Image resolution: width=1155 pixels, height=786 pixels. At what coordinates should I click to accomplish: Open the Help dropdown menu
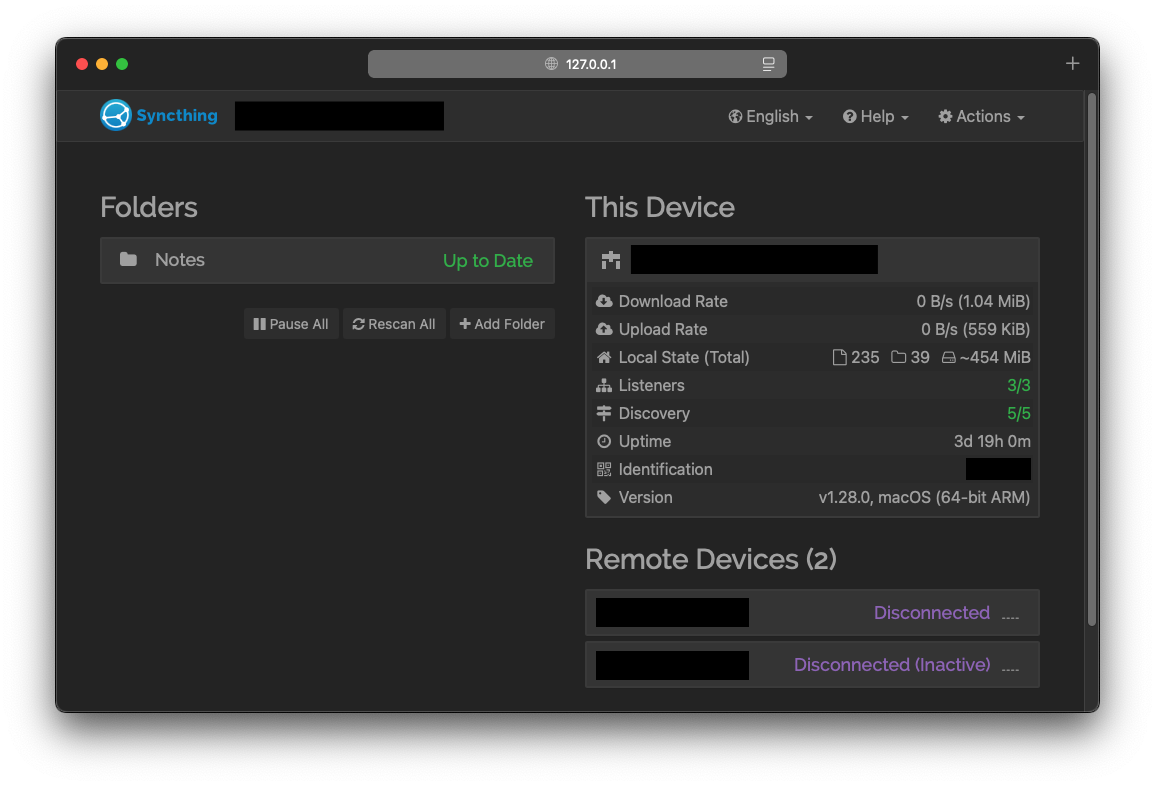(x=876, y=117)
